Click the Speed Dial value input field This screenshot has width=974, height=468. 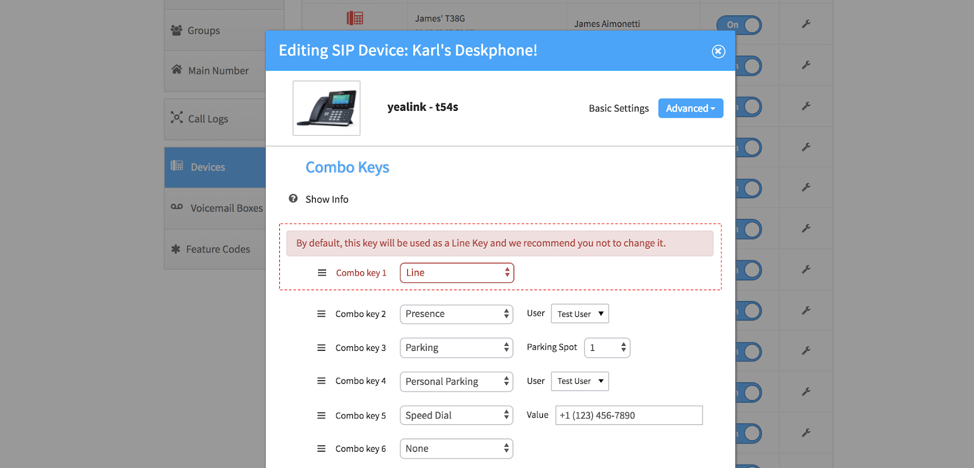[629, 415]
